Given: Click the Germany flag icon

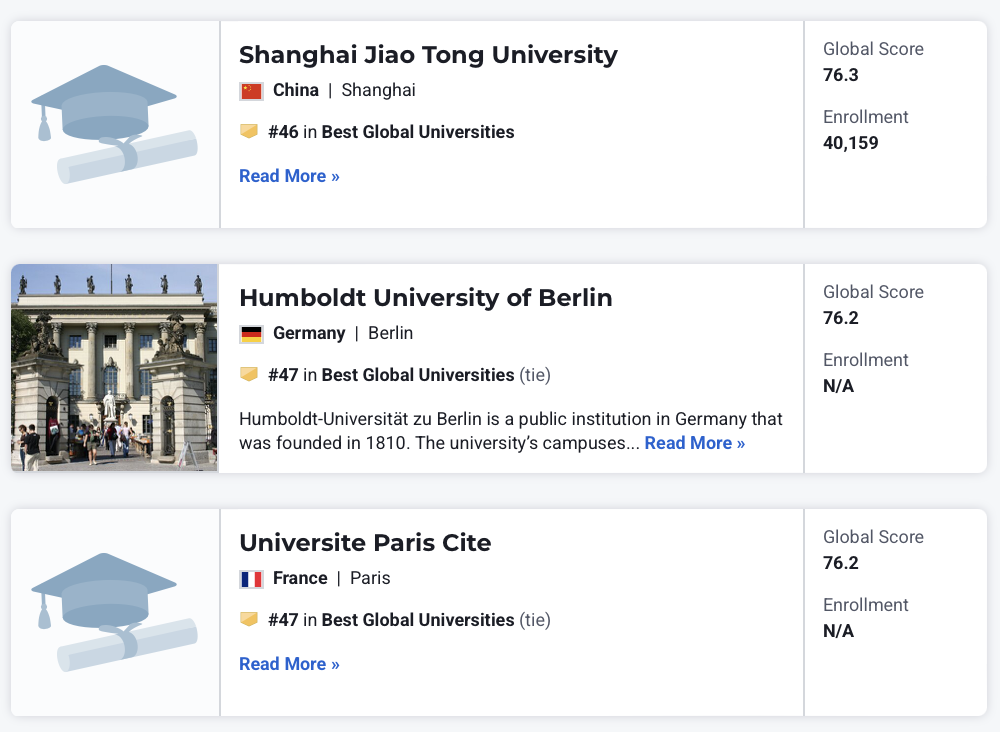Looking at the screenshot, I should click(251, 334).
